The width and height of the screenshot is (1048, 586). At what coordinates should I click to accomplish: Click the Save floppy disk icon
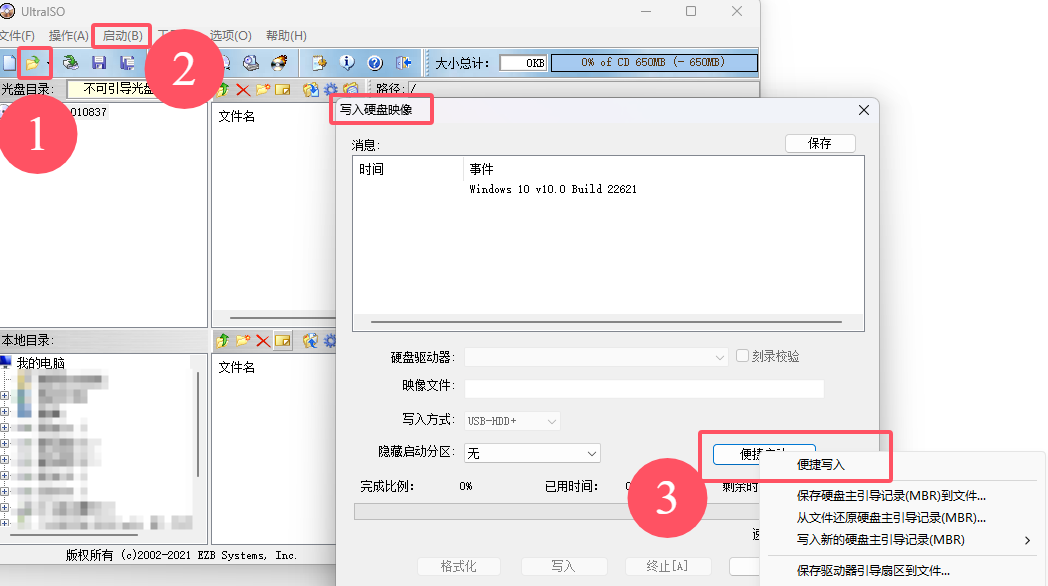99,63
